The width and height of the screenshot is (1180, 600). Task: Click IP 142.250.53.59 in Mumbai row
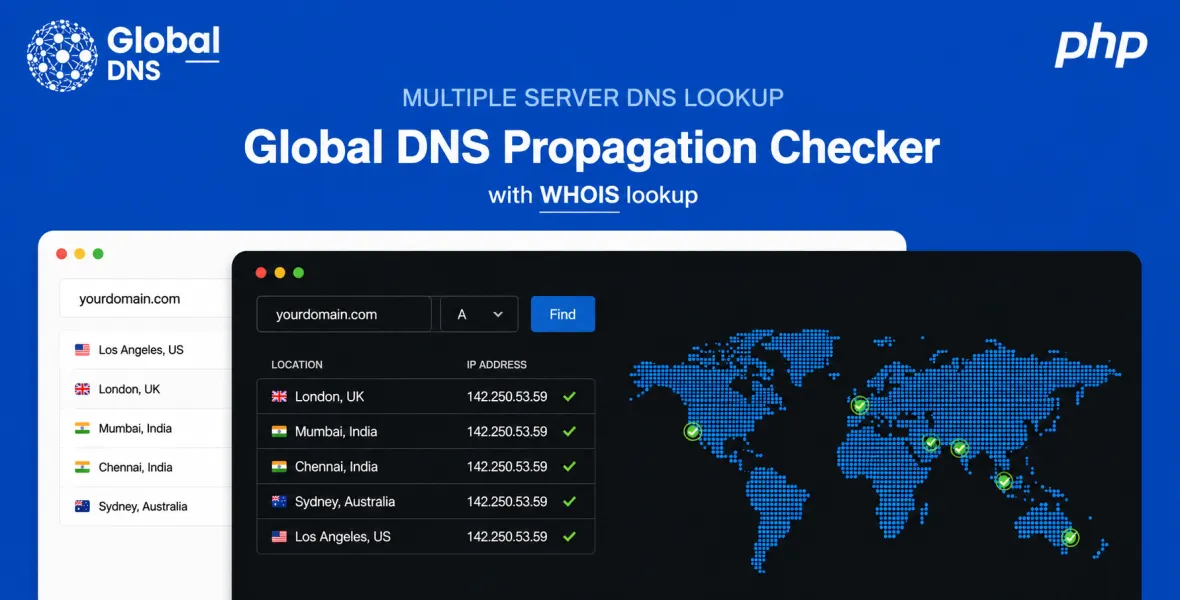pos(507,431)
